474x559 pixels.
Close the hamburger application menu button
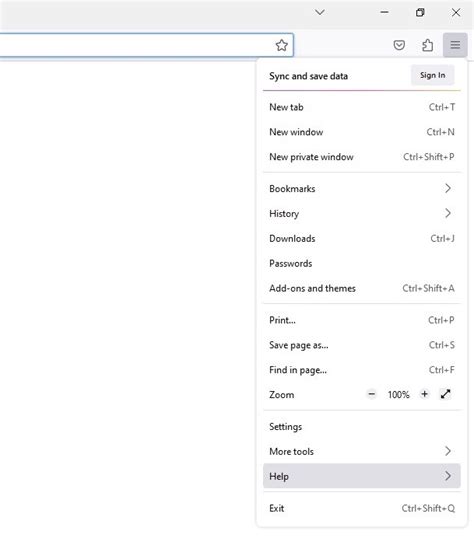(x=455, y=45)
